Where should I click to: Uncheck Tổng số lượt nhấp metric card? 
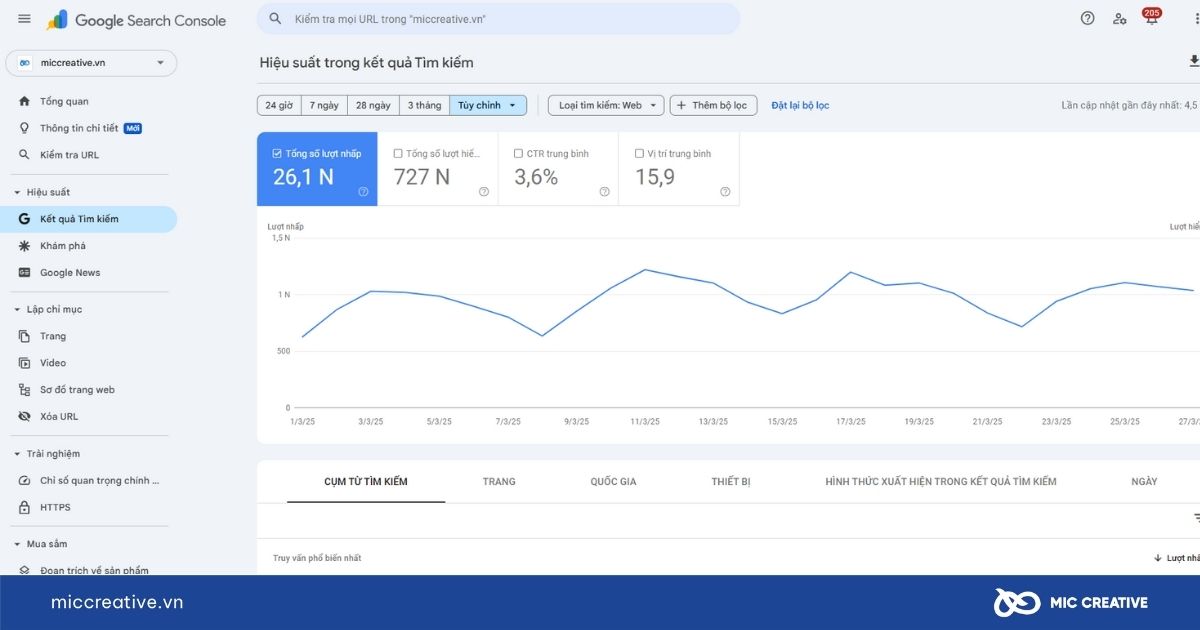coord(277,154)
